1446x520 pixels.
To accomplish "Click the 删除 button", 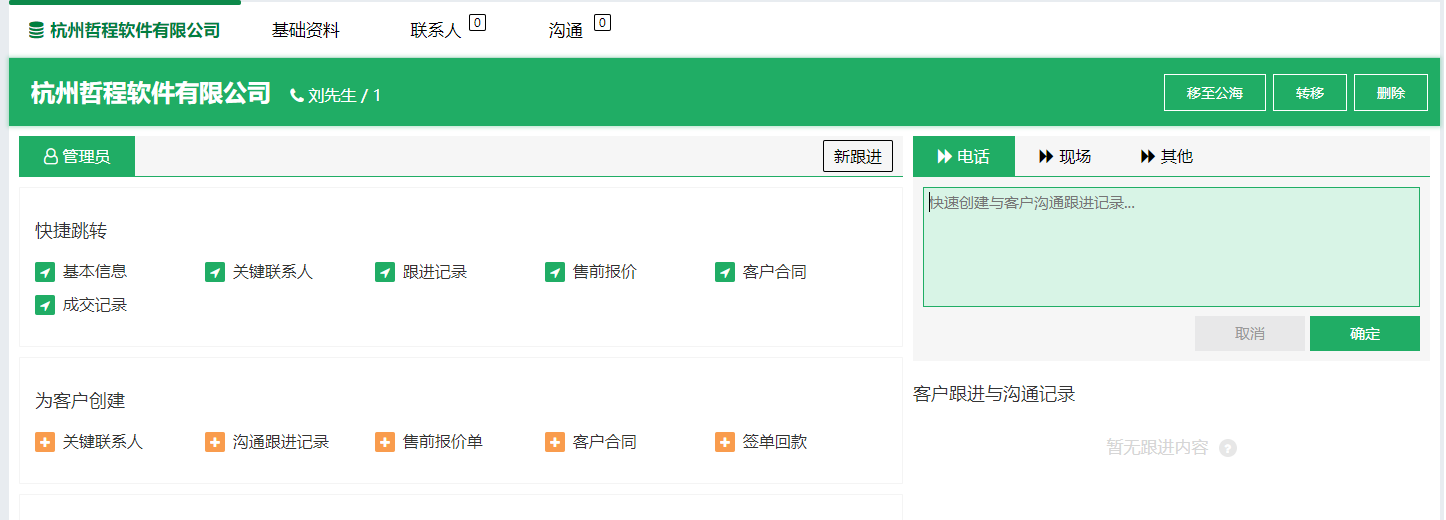I will (x=1391, y=93).
